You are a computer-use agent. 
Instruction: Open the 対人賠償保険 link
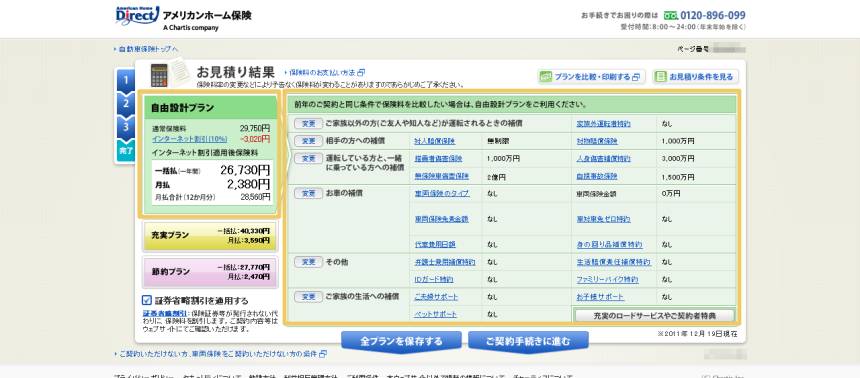435,142
